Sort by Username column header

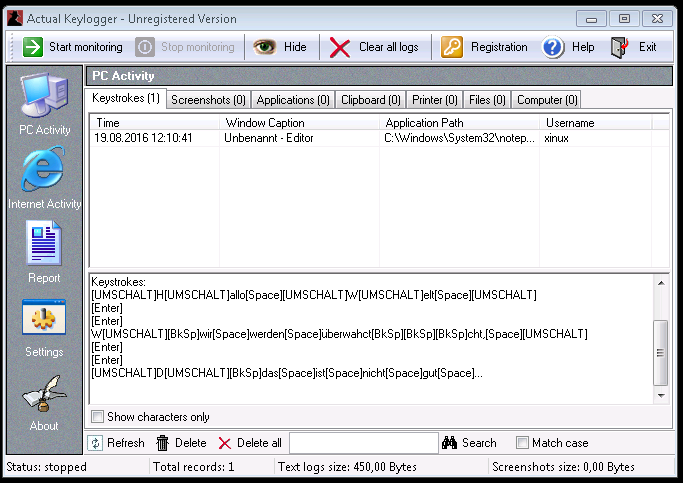click(595, 123)
